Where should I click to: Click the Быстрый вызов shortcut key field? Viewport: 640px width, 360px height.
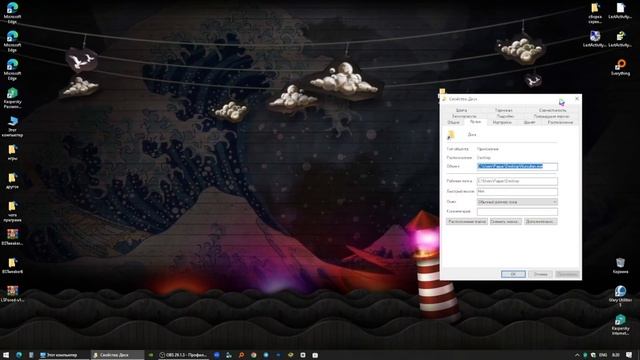[517, 191]
